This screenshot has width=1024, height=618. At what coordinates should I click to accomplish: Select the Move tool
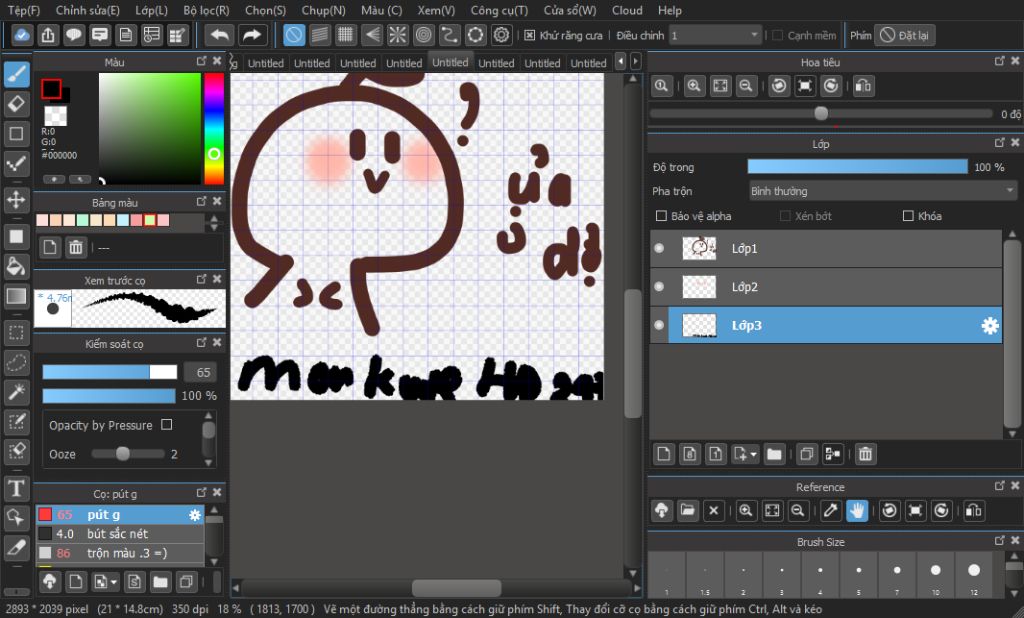(x=16, y=199)
